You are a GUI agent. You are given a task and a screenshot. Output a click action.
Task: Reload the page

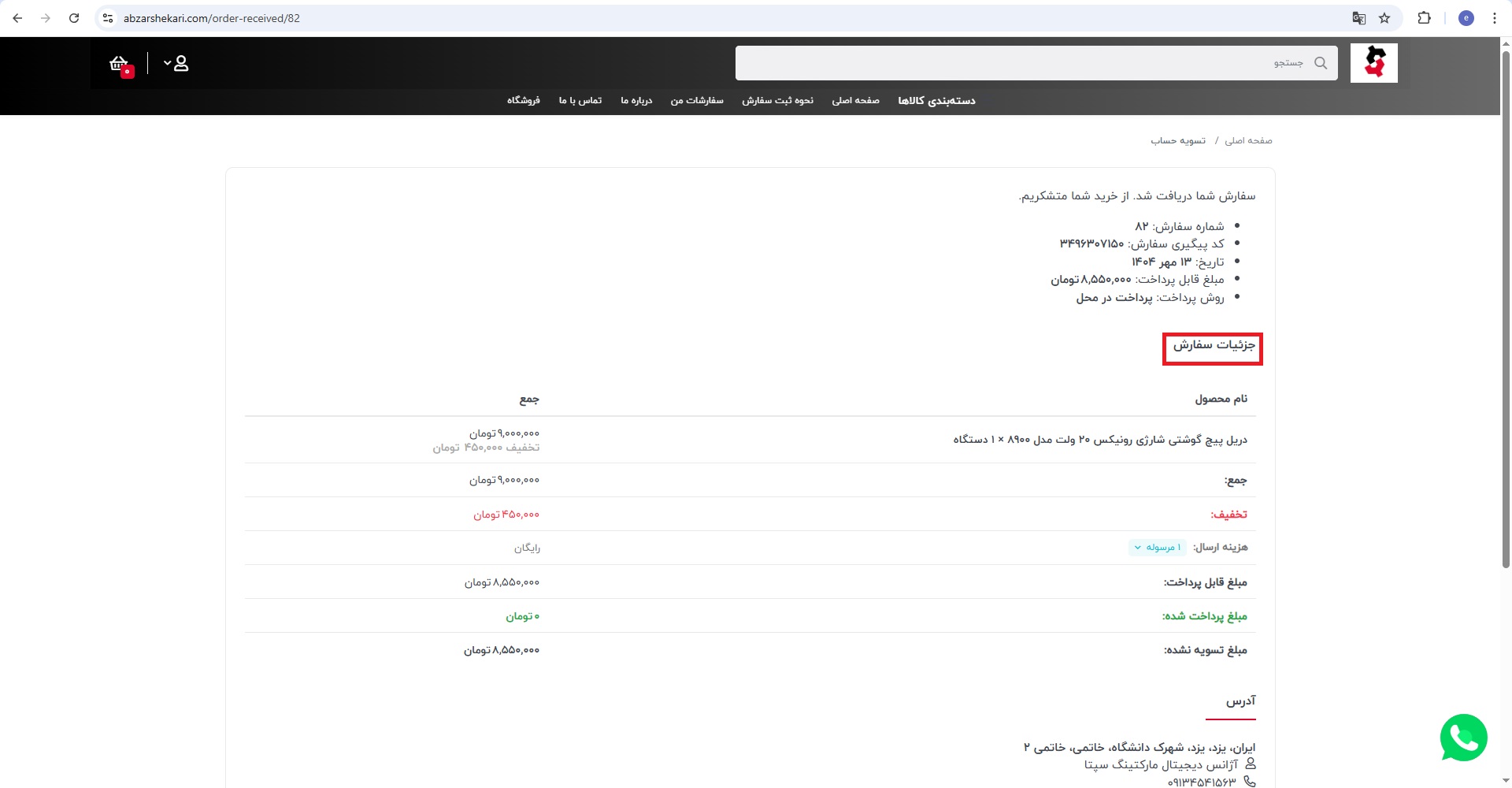74,18
